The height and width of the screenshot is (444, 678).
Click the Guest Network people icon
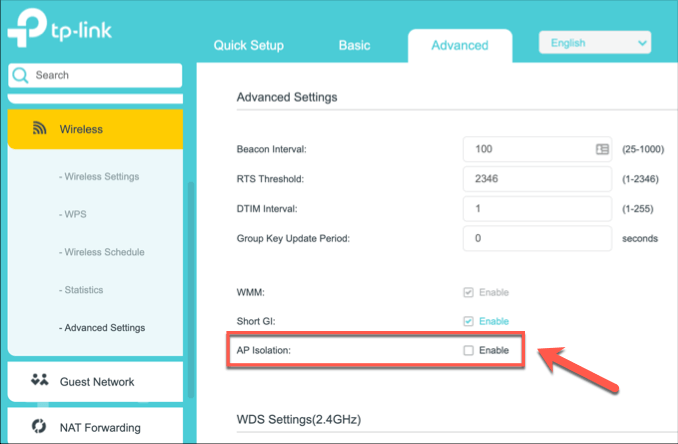40,381
